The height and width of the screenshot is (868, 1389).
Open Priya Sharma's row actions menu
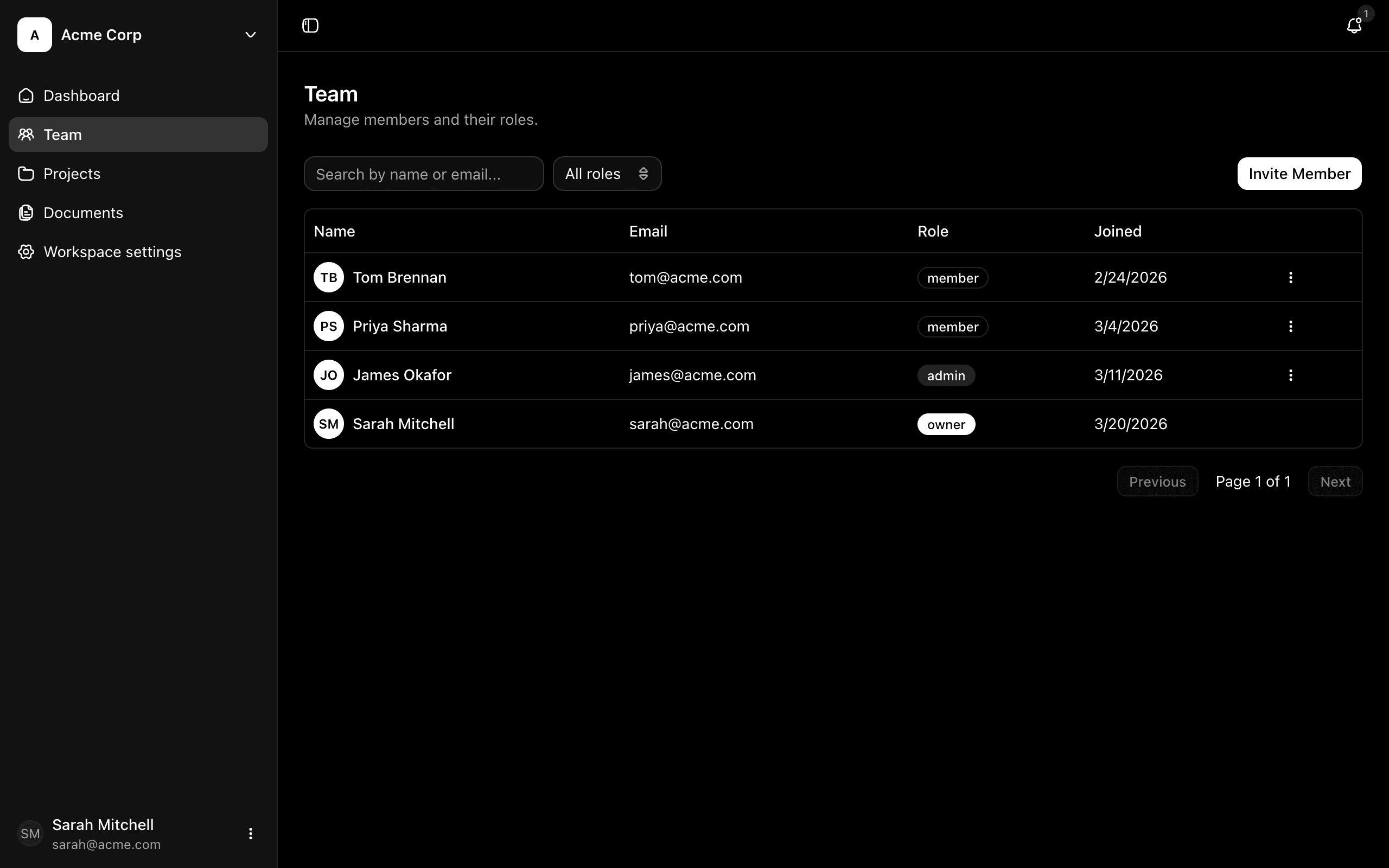tap(1290, 327)
